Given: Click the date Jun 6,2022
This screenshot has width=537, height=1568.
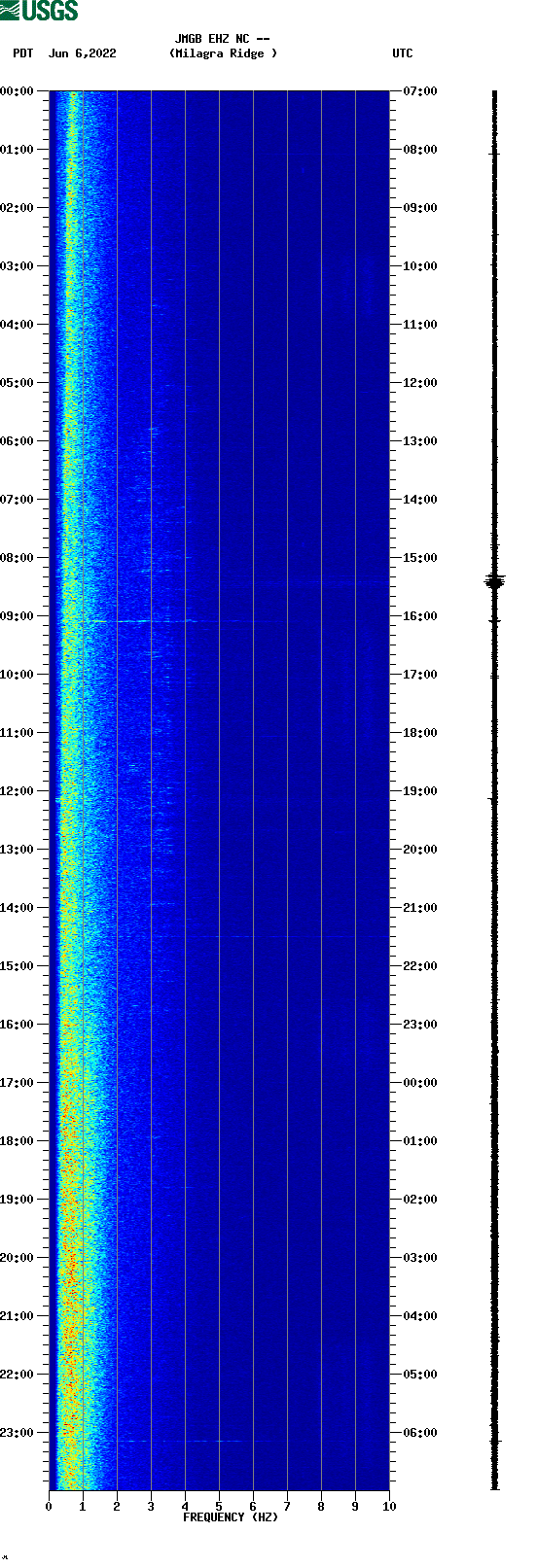Looking at the screenshot, I should [82, 53].
